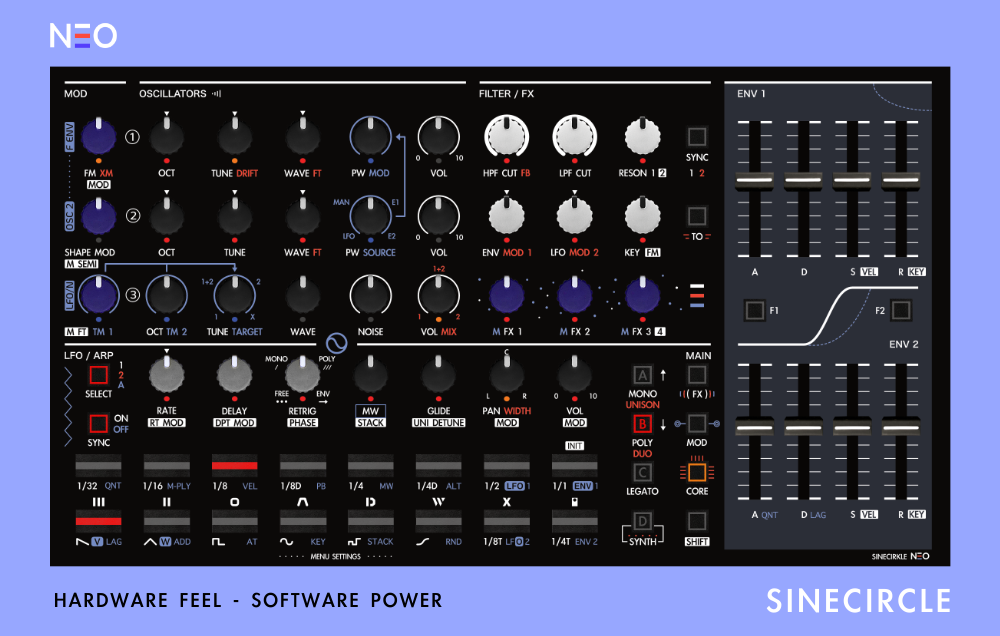Click the oscillator 1 WAVE FT knob
The height and width of the screenshot is (636, 1000).
click(x=302, y=136)
